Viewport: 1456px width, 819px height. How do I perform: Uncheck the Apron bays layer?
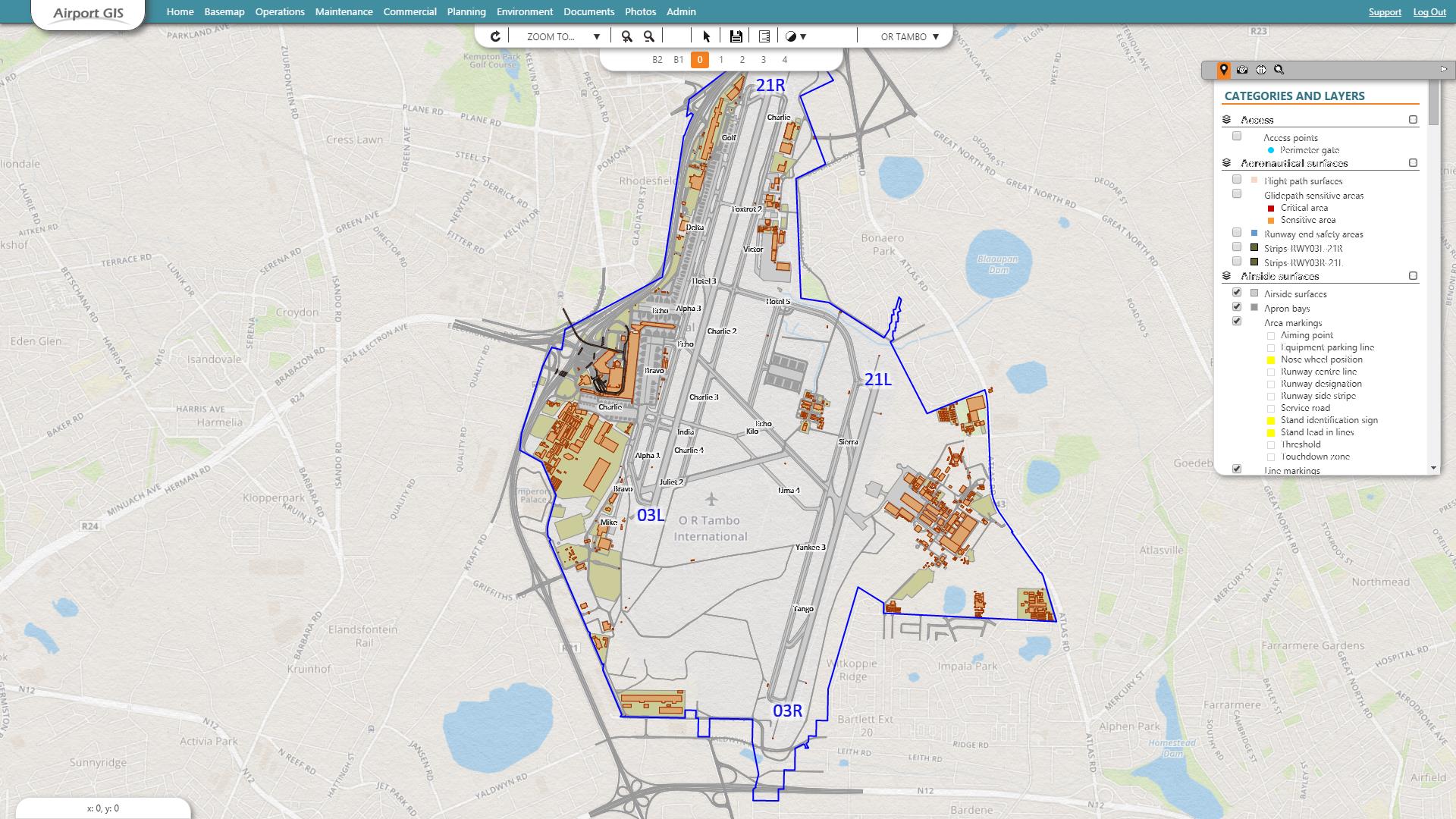pyautogui.click(x=1237, y=307)
